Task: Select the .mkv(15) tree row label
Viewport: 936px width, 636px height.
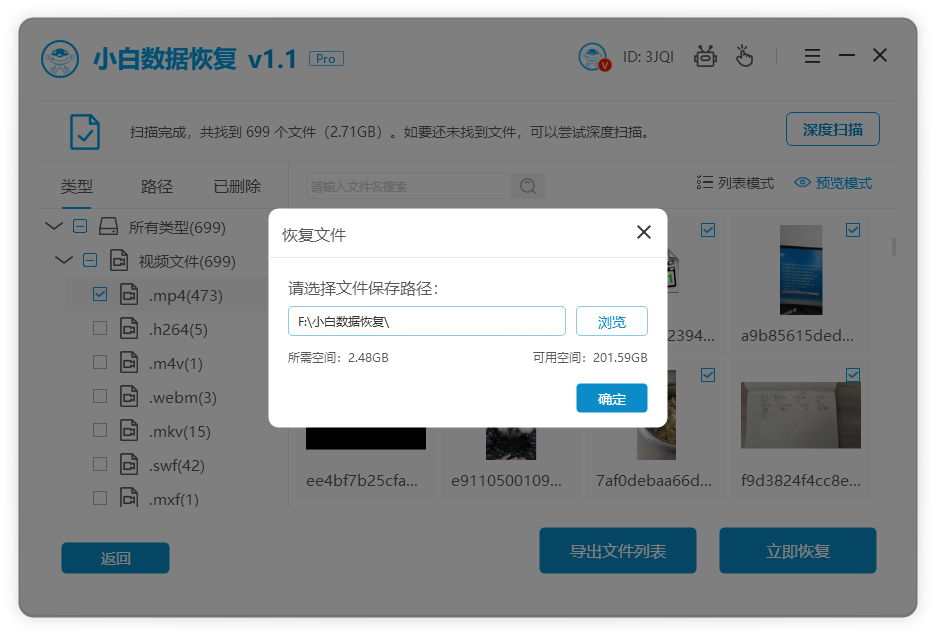Action: [x=180, y=431]
